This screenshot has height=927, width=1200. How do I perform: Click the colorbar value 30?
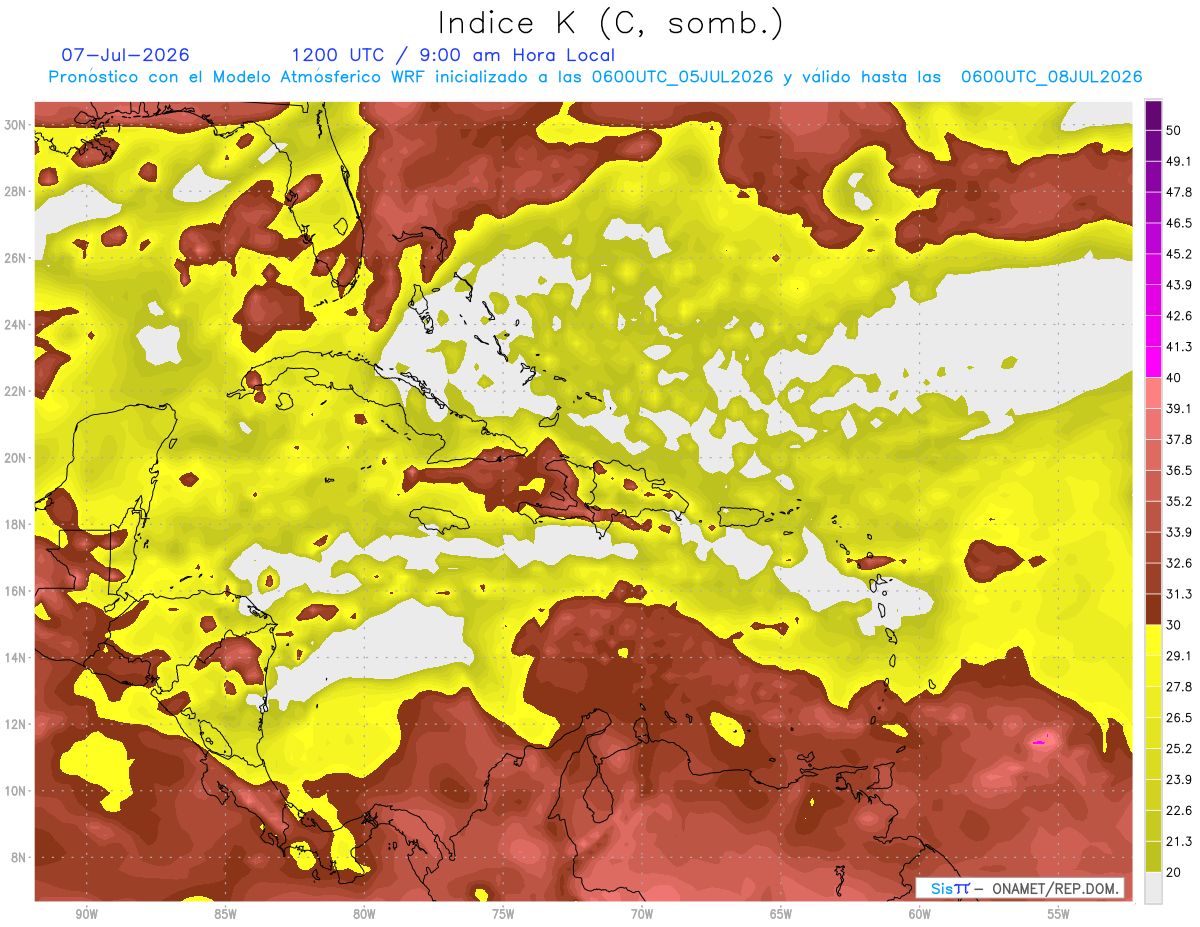pos(1175,625)
